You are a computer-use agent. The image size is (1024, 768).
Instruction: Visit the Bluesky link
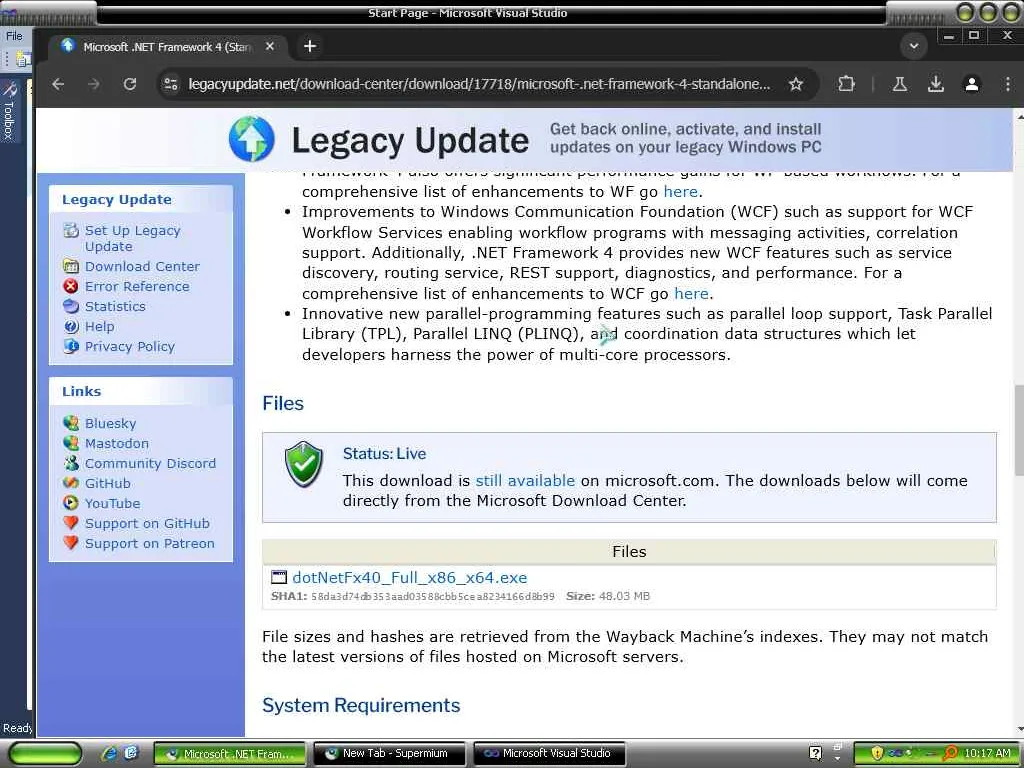click(110, 423)
